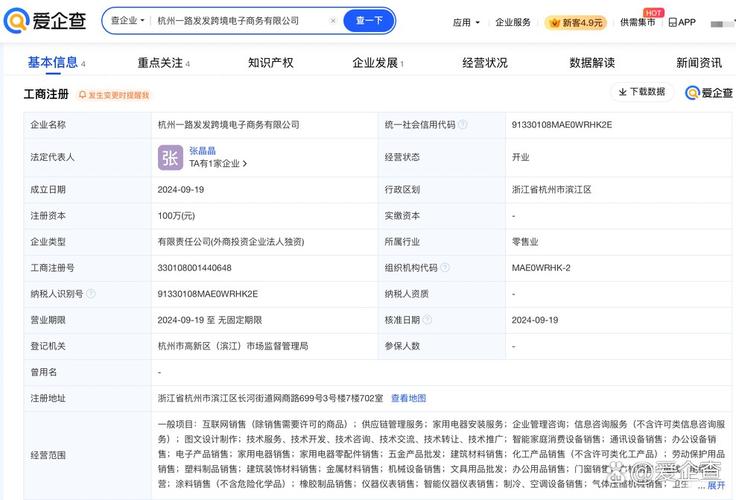Select the 成立日期 value 2024-09-19

pos(181,190)
